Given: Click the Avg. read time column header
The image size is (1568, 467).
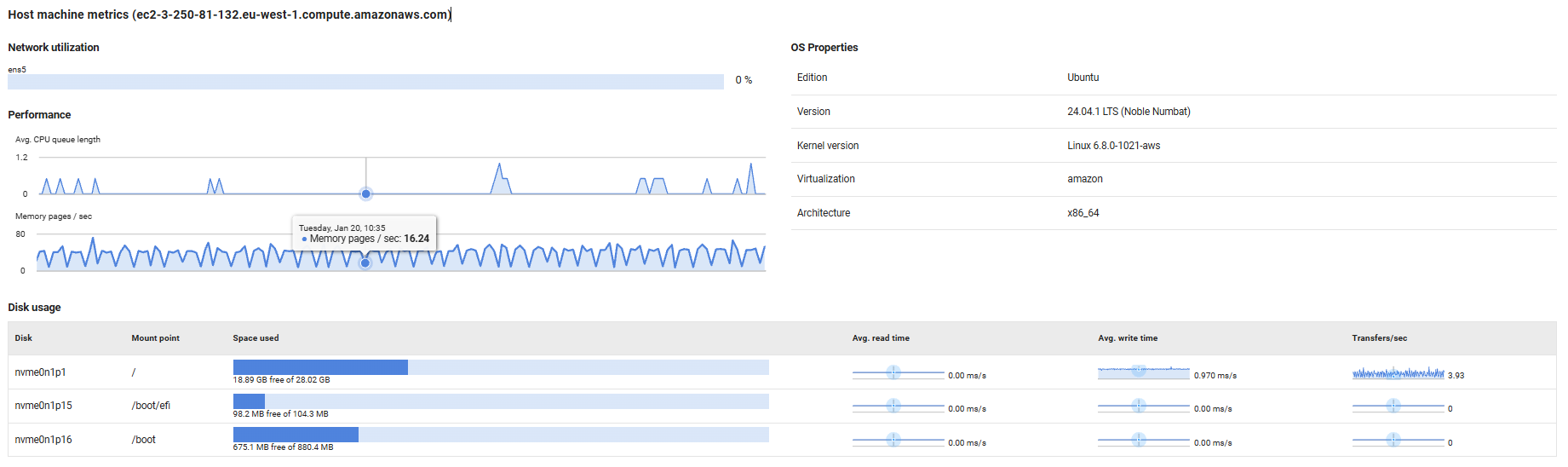Looking at the screenshot, I should 881,338.
